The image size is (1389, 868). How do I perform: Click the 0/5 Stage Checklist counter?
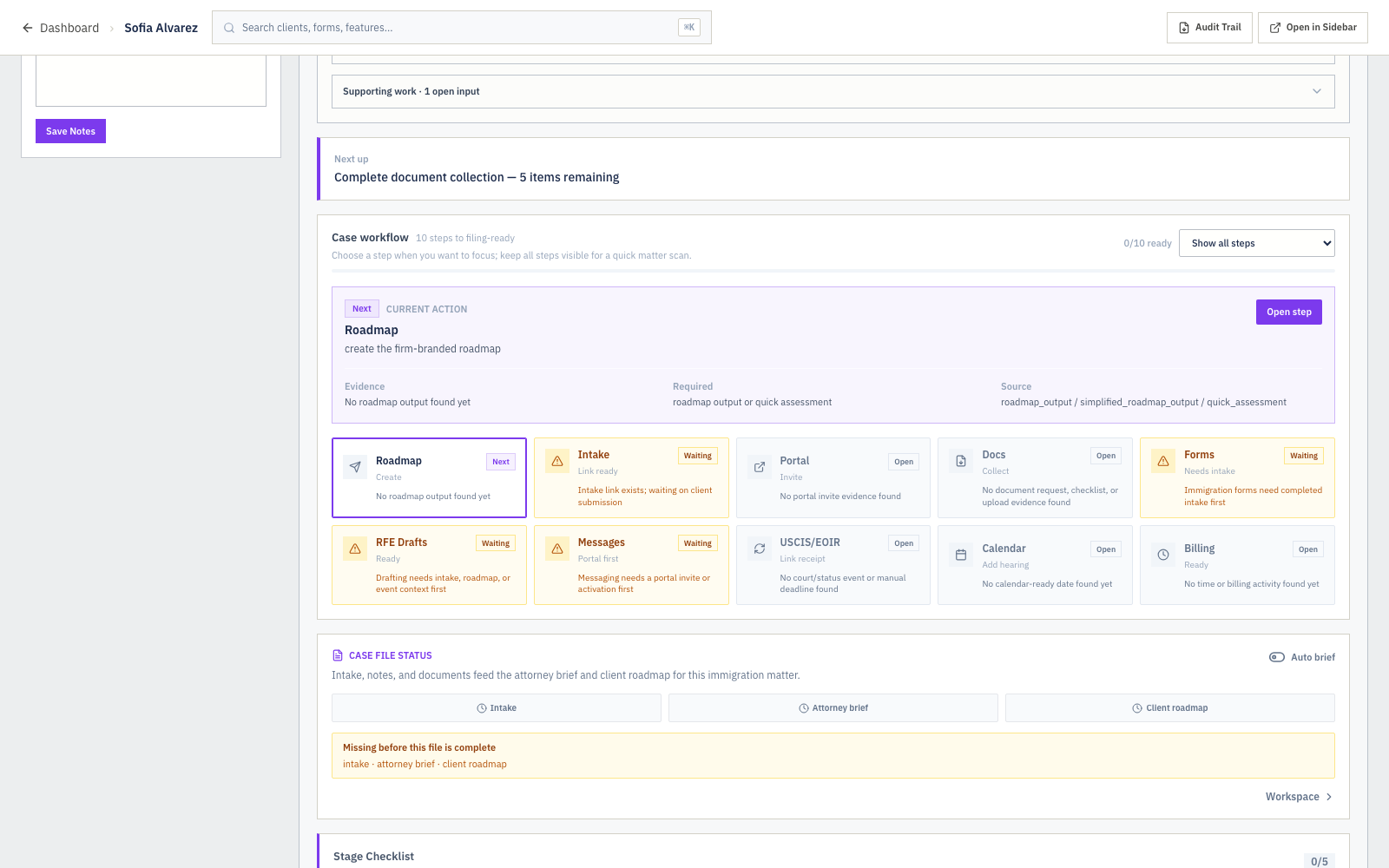click(x=1320, y=861)
